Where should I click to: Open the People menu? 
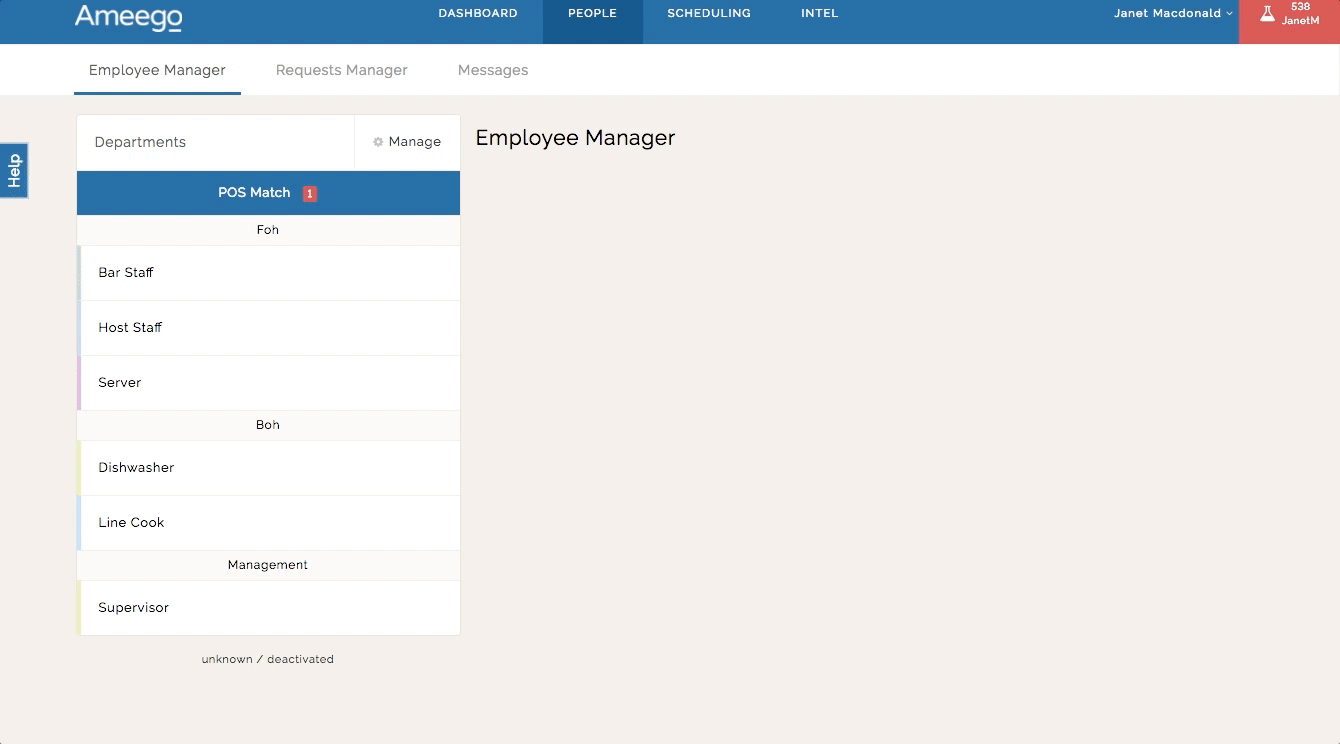point(592,14)
